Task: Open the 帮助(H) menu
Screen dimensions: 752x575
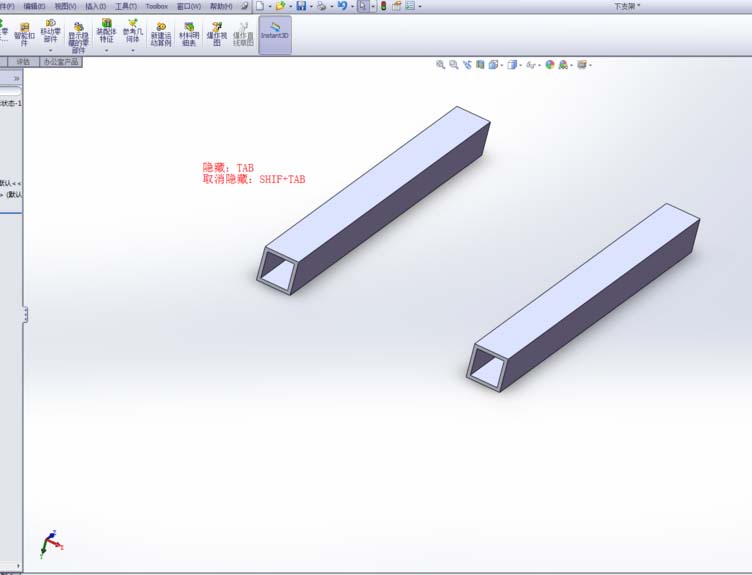Action: tap(221, 6)
